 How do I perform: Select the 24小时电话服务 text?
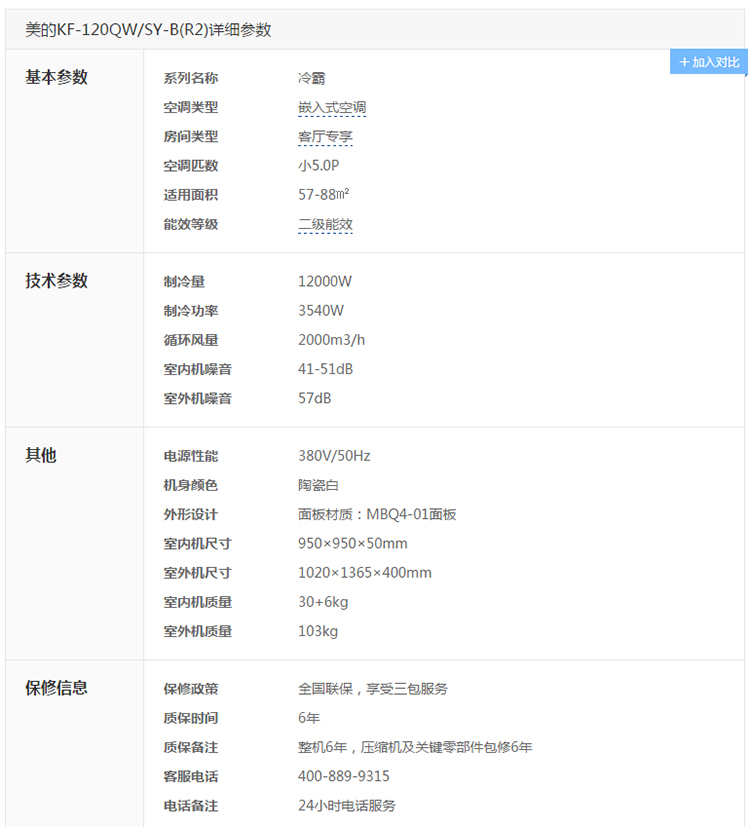[347, 806]
